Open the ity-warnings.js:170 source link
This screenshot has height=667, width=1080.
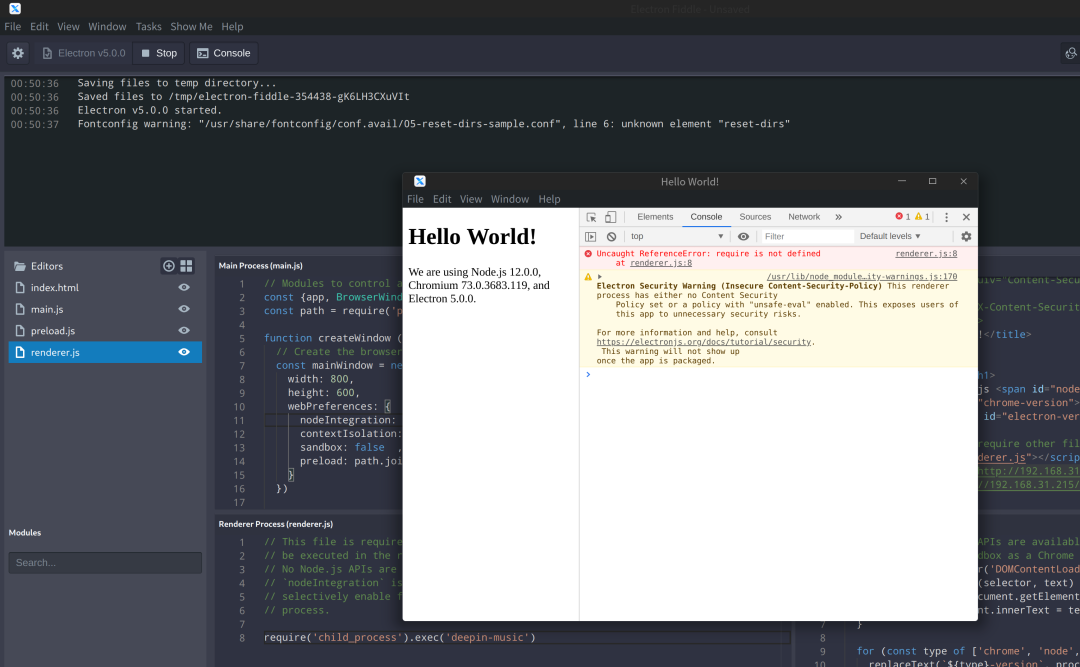(862, 276)
